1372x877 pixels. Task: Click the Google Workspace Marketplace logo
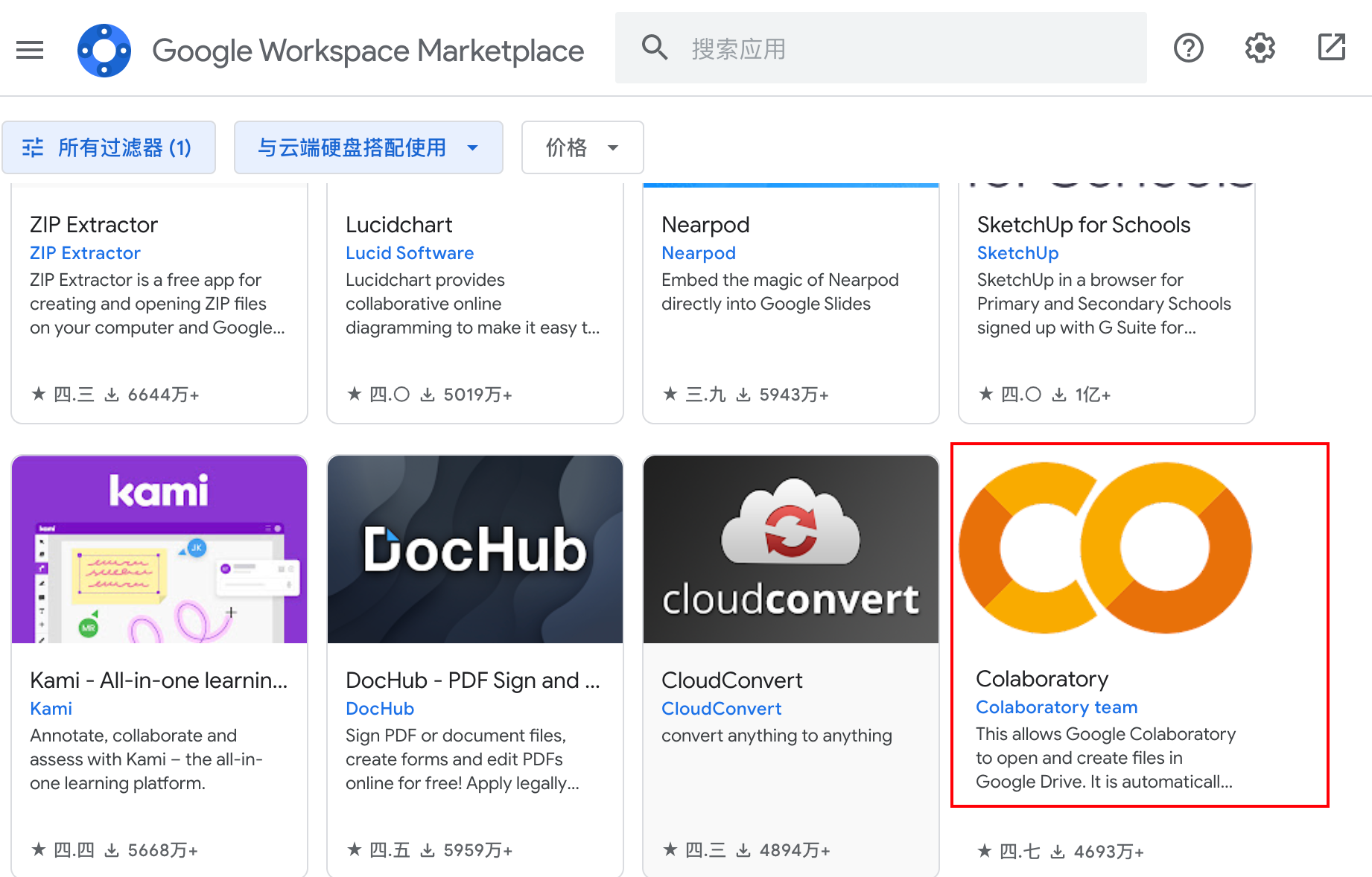(104, 50)
